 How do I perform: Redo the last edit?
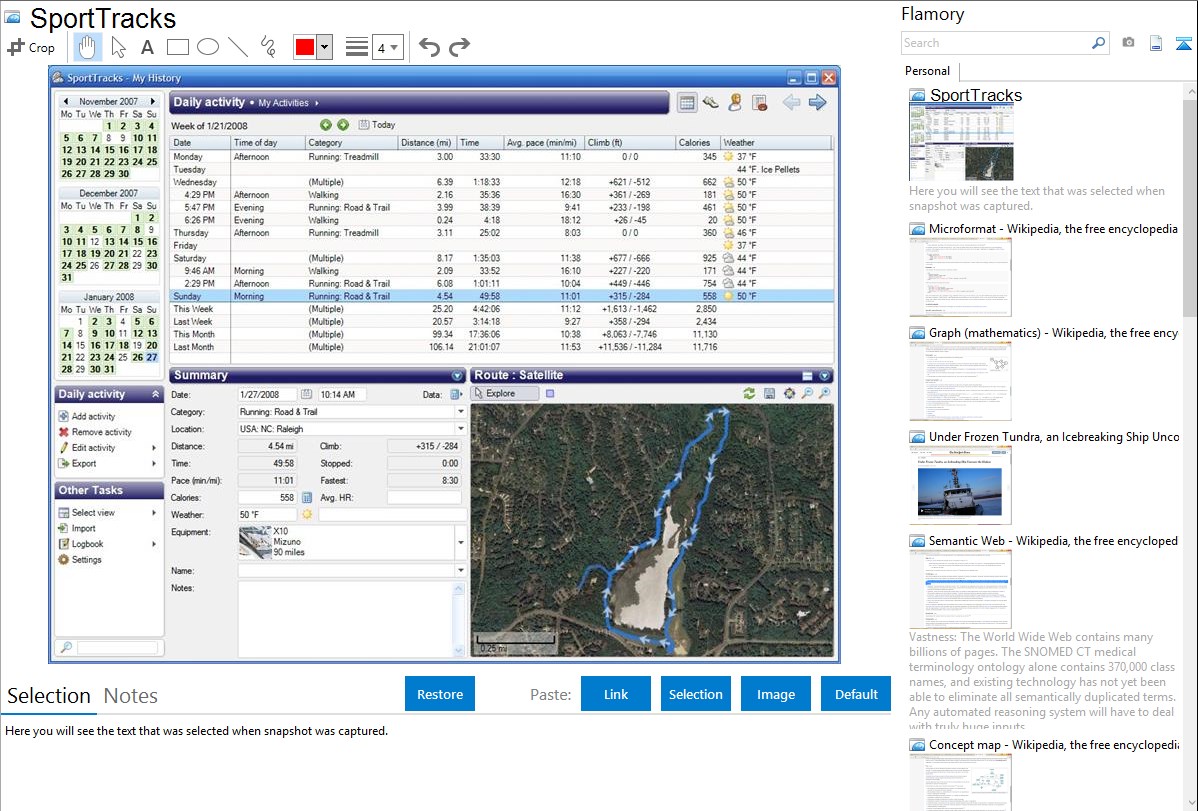(x=459, y=47)
